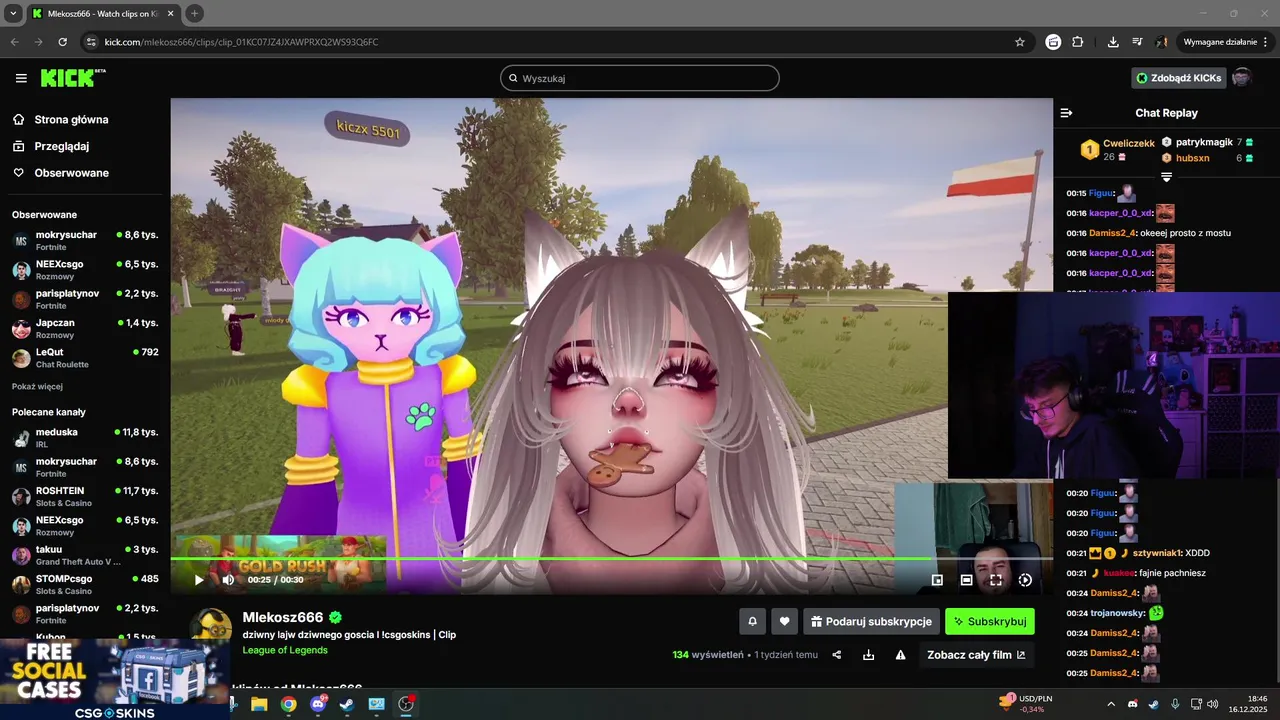The image size is (1280, 720).
Task: Click Wymagane działanie browser button
Action: click(x=1225, y=42)
